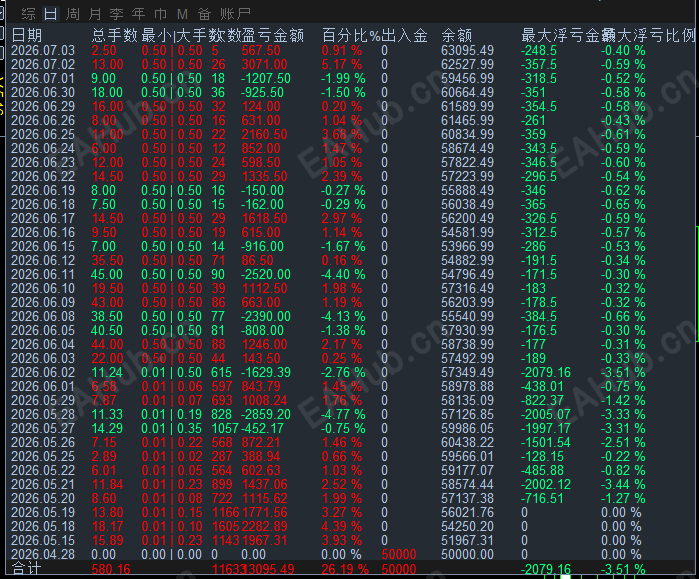Select date 2026.06.16

click(x=43, y=232)
